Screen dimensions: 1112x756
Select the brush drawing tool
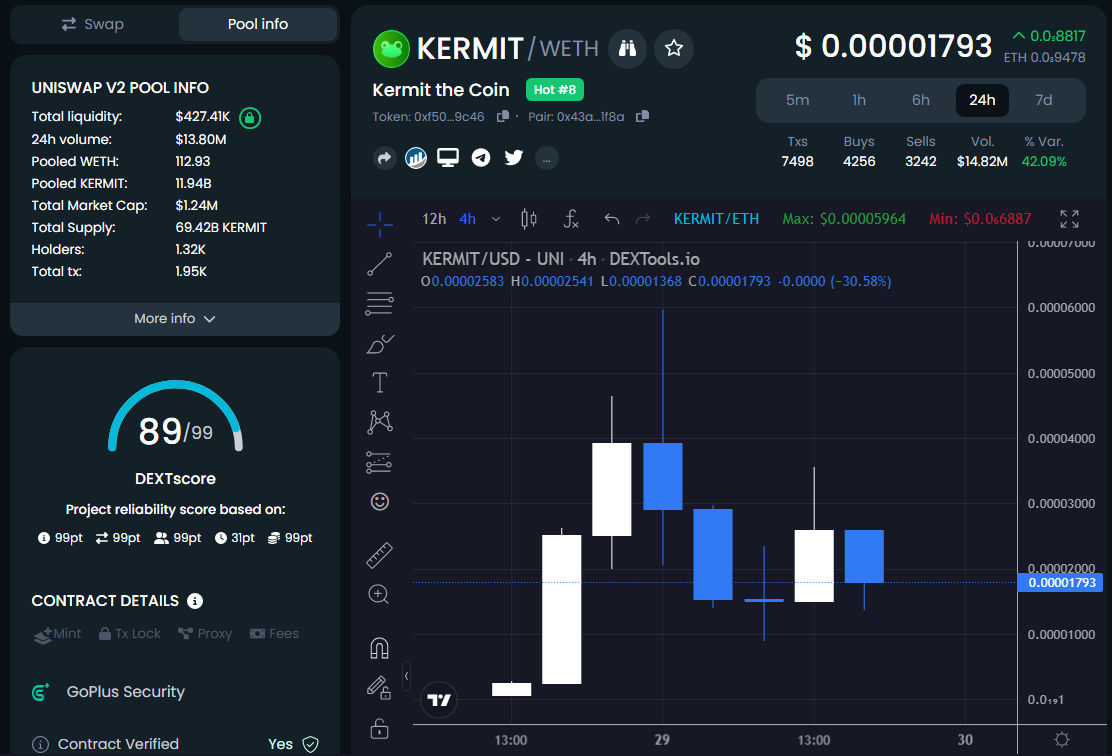click(379, 344)
